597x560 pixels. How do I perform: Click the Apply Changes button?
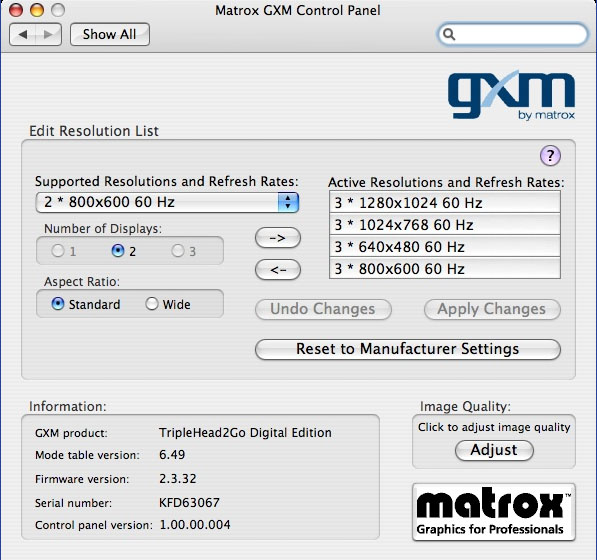tap(492, 309)
